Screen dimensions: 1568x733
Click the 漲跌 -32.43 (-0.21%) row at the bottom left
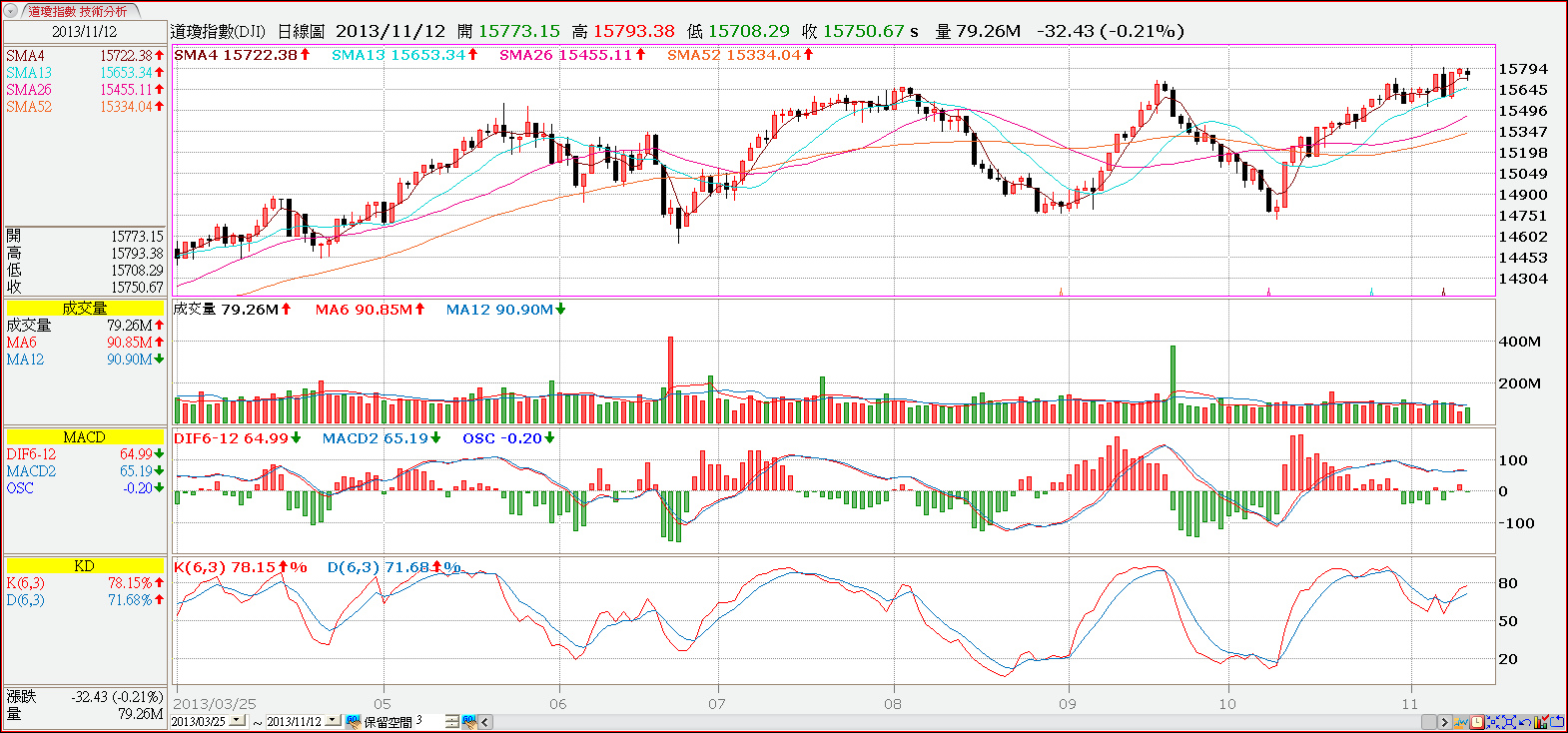[x=84, y=697]
